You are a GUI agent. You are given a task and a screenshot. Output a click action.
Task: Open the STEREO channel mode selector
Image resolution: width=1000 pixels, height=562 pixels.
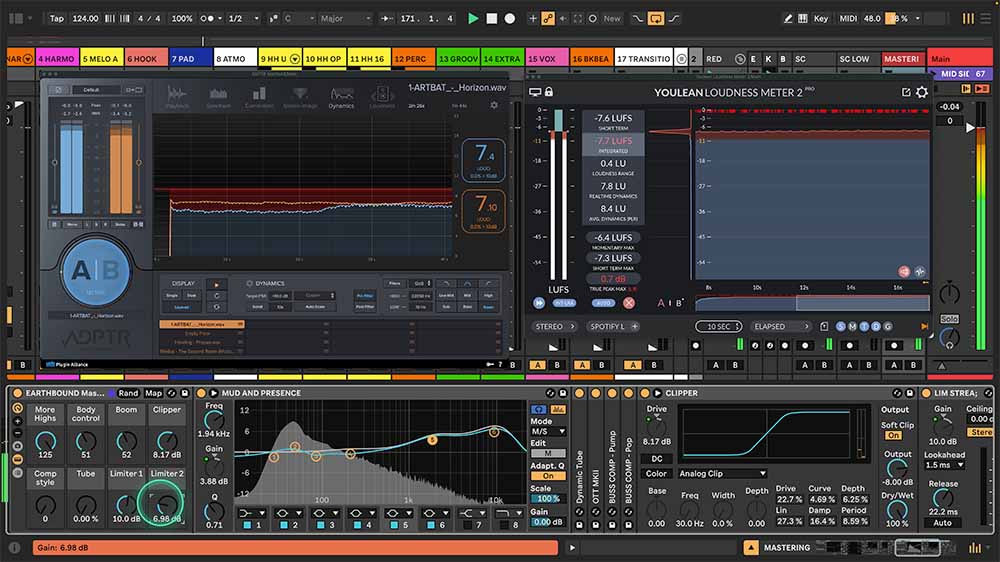pos(554,327)
